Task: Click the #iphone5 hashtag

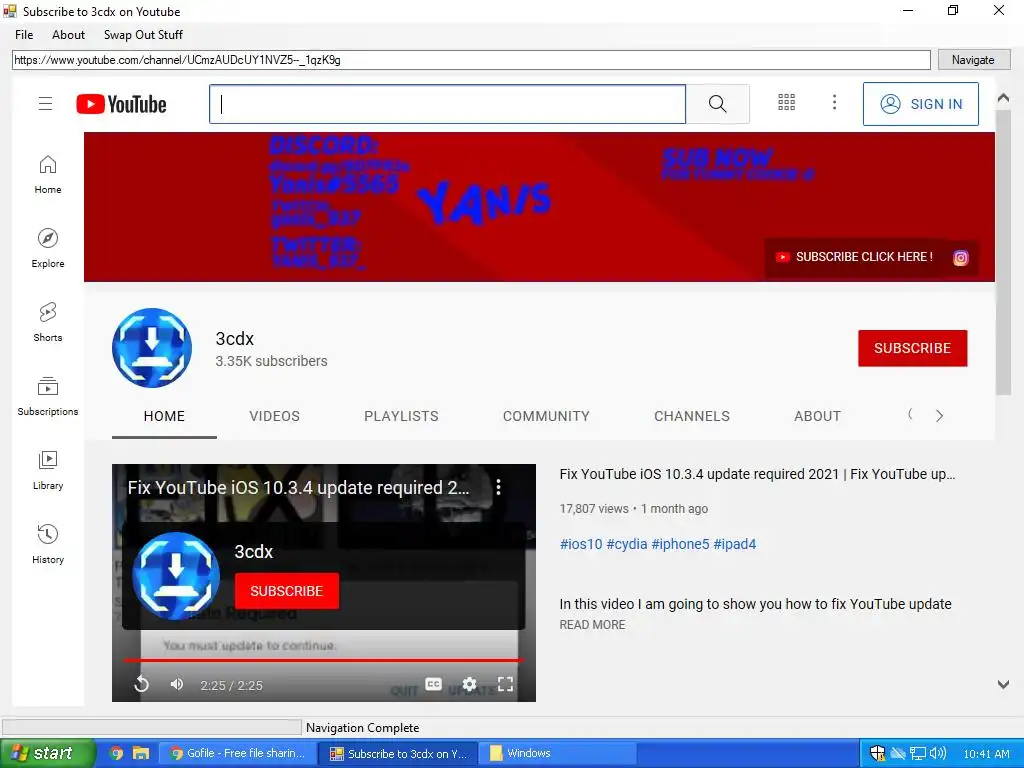Action: 680,544
